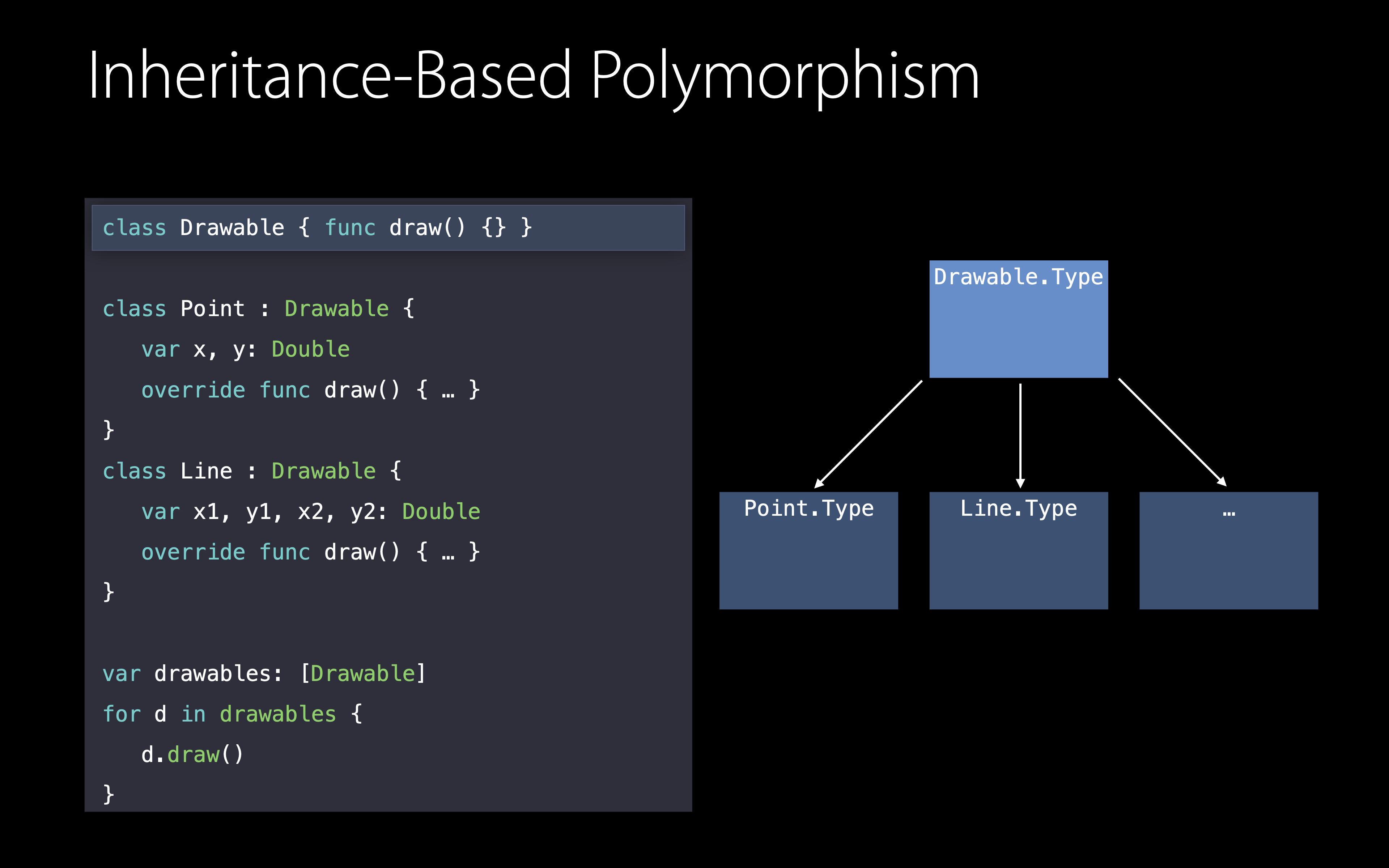Click the arrow pointing to Point.Type
Viewport: 1389px width, 868px height.
point(868,434)
